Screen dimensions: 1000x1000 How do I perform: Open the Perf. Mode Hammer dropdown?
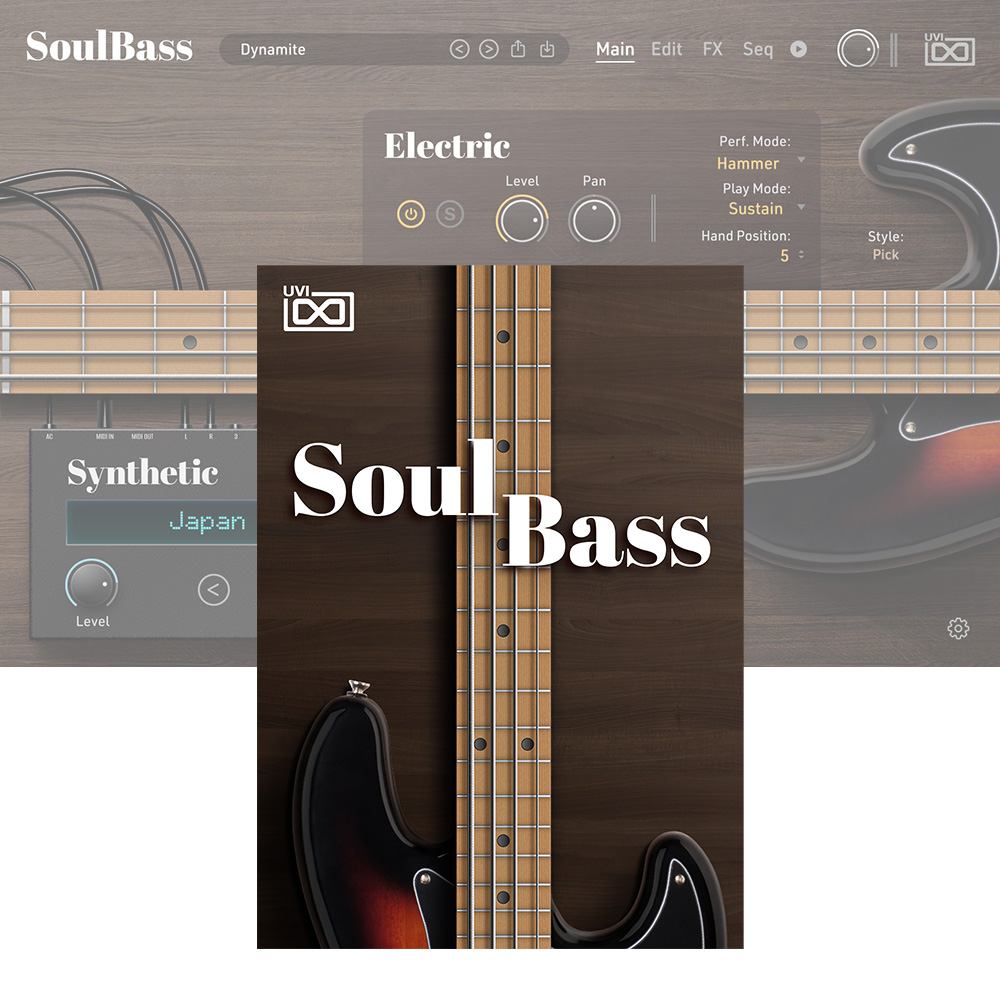760,163
